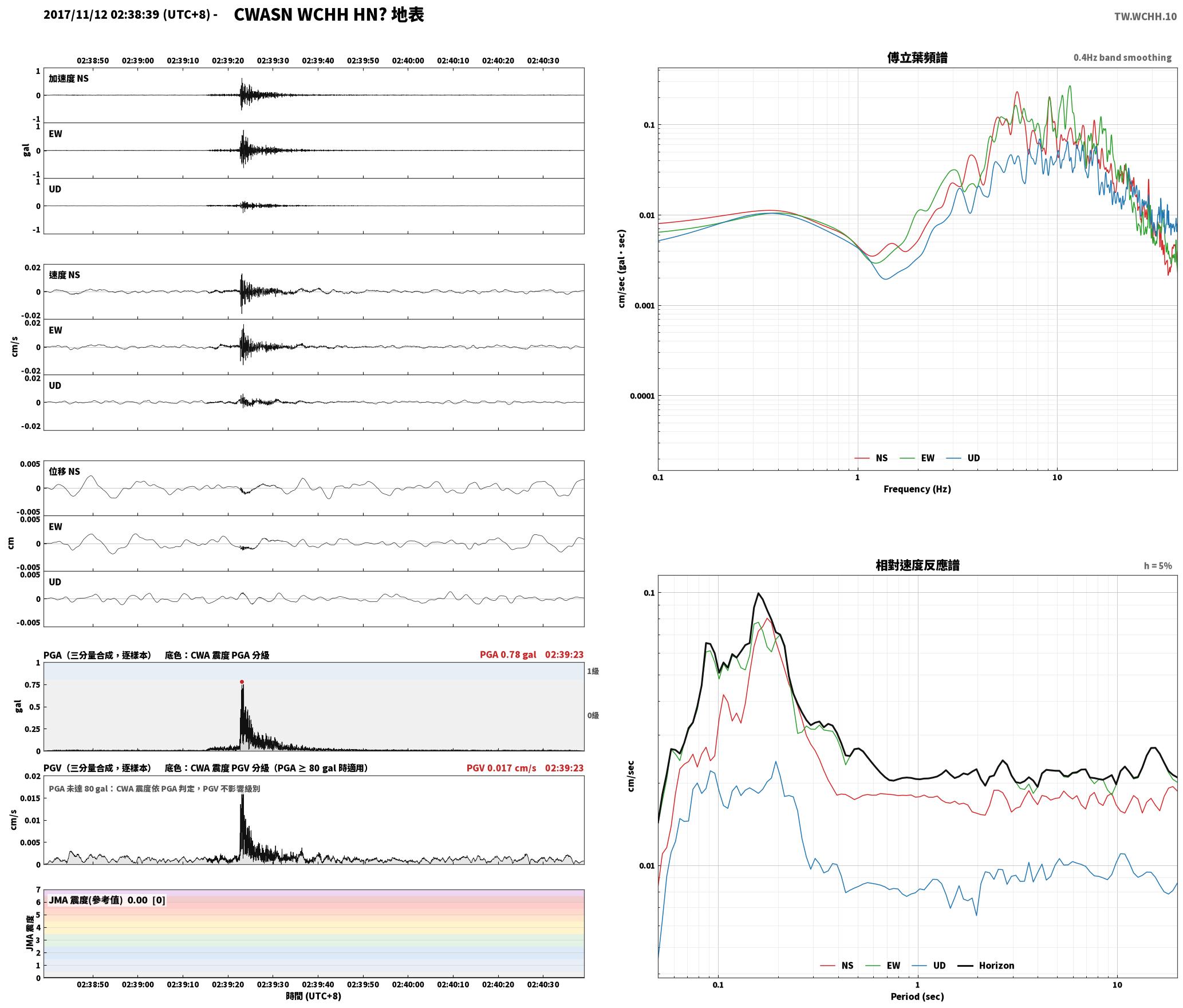Screen dimensions: 1183x1008
Task: Click the 相對速度反應譜 chart title
Action: (917, 565)
